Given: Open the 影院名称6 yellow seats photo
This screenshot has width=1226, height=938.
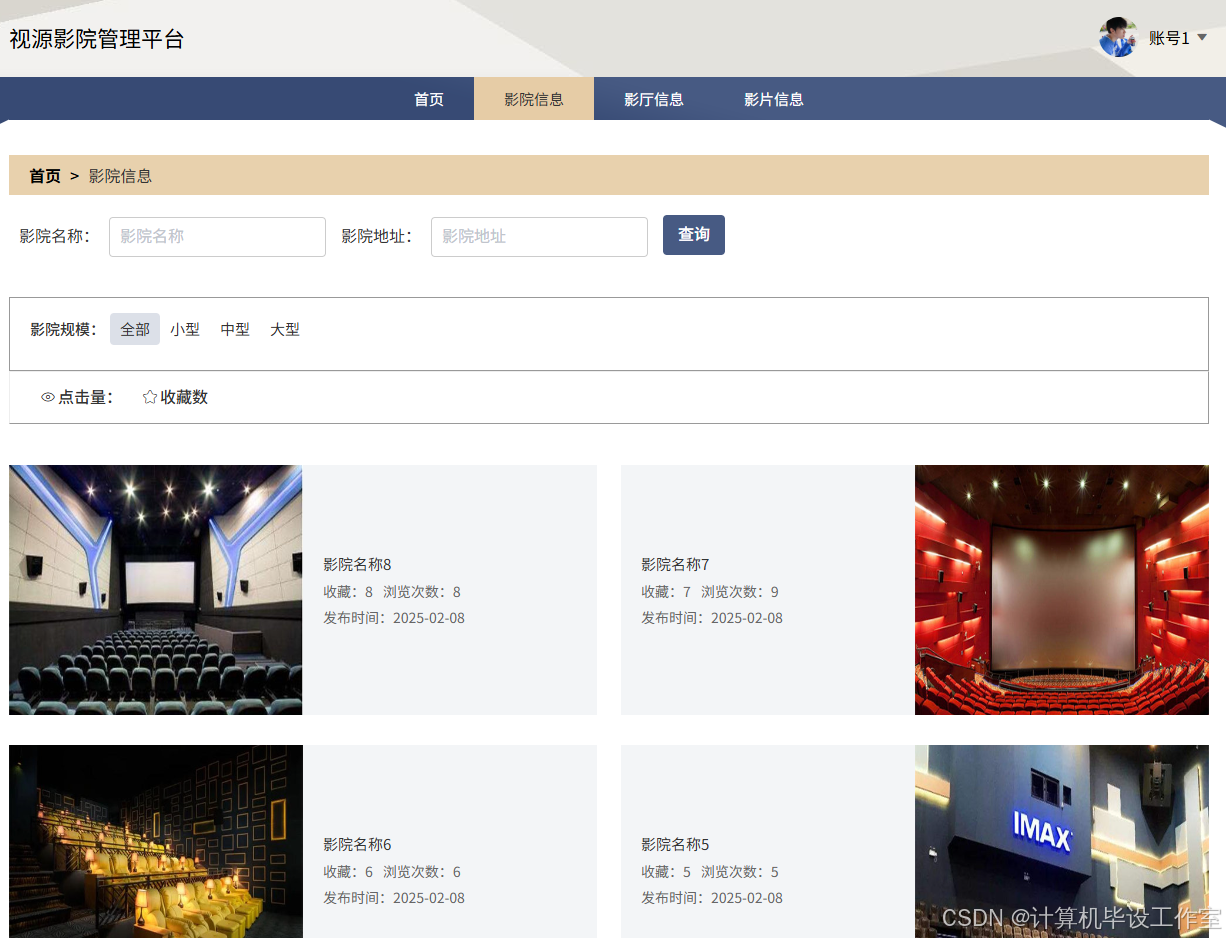Looking at the screenshot, I should 156,841.
